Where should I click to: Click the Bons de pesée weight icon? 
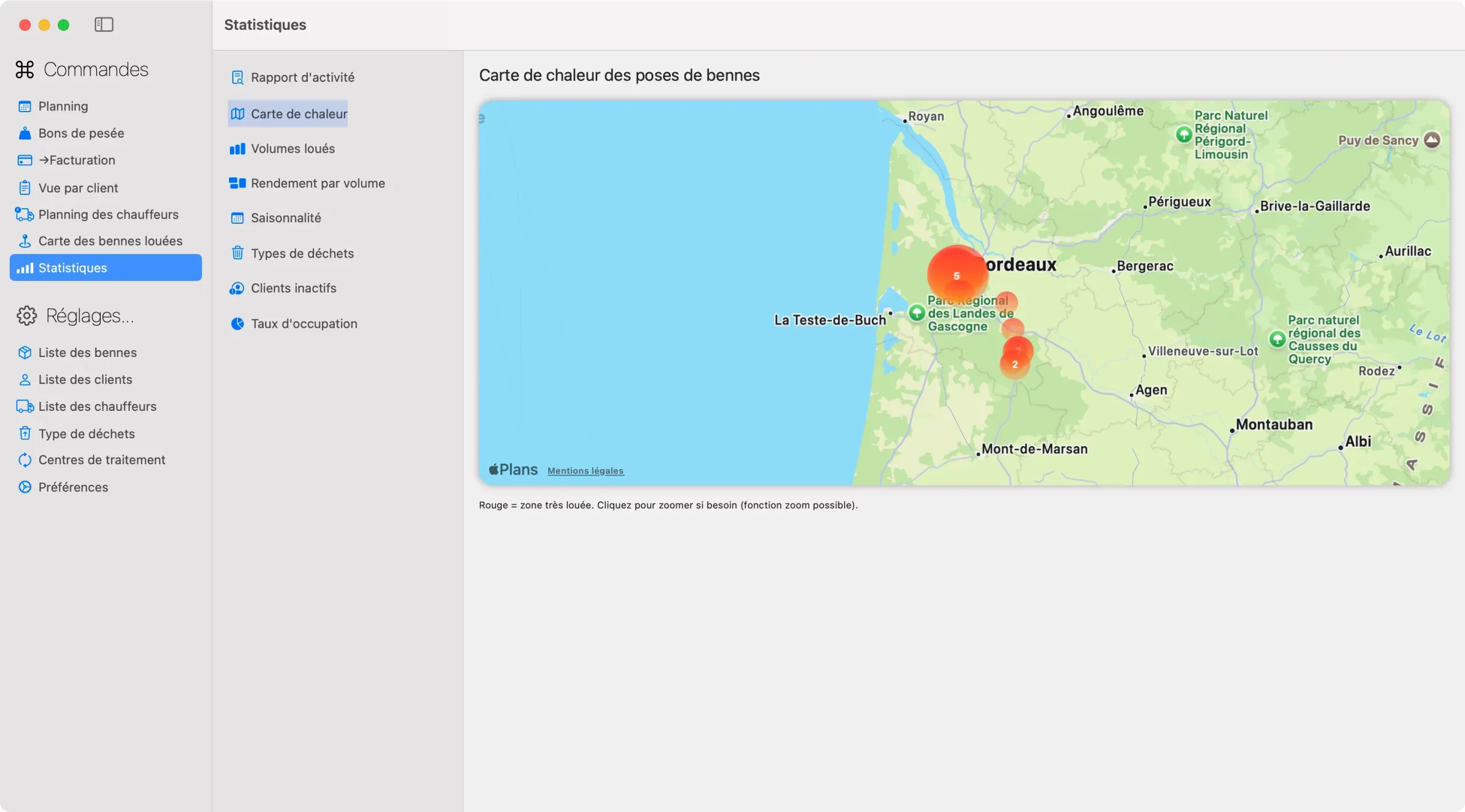25,133
